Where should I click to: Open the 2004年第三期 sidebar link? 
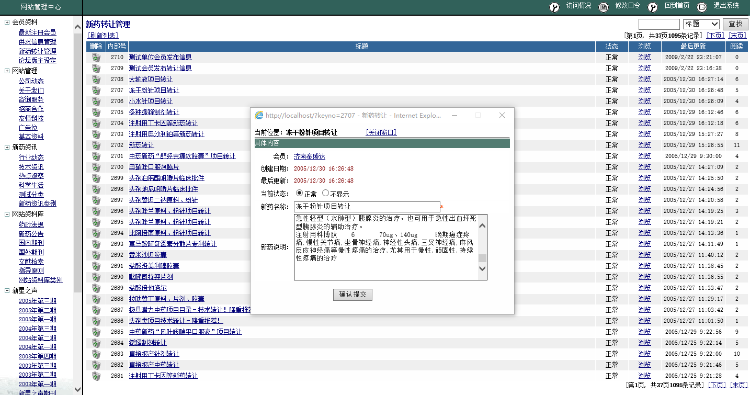pyautogui.click(x=37, y=329)
